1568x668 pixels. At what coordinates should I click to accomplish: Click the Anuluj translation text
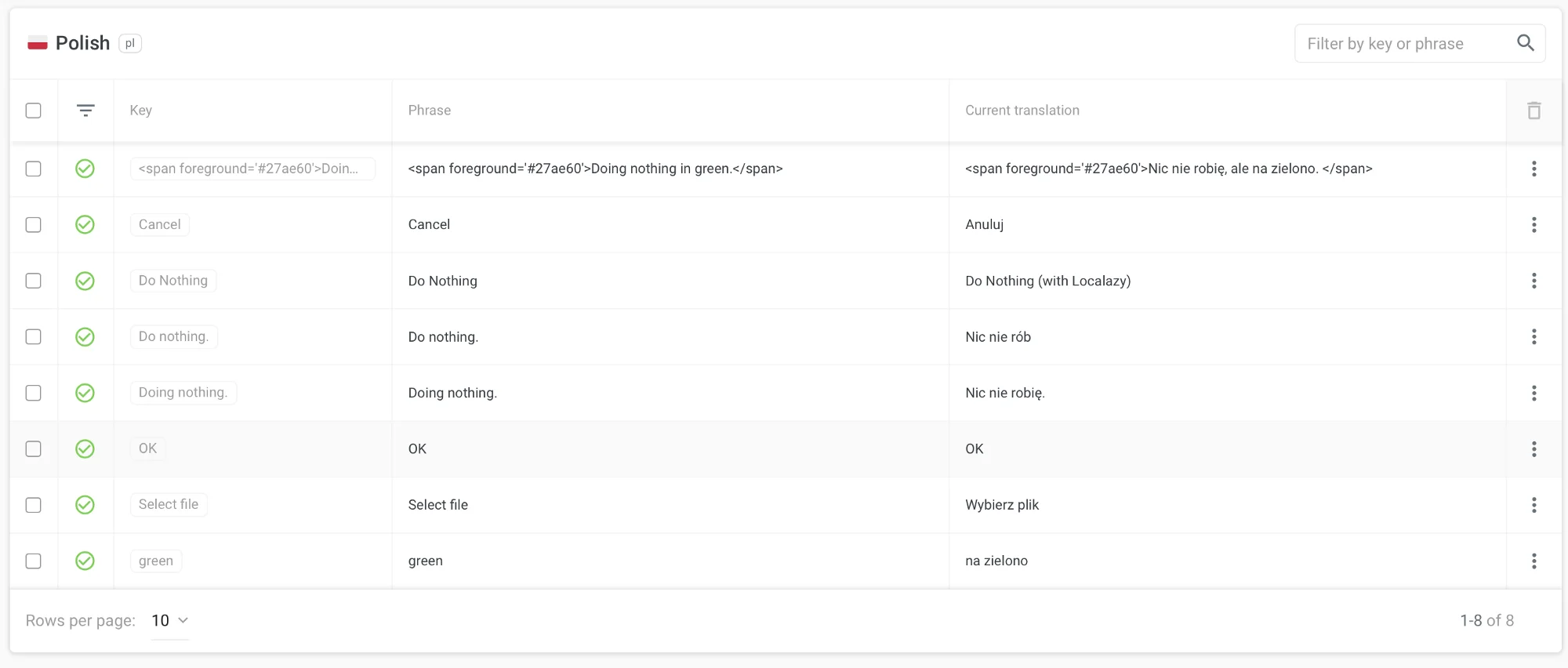click(984, 225)
